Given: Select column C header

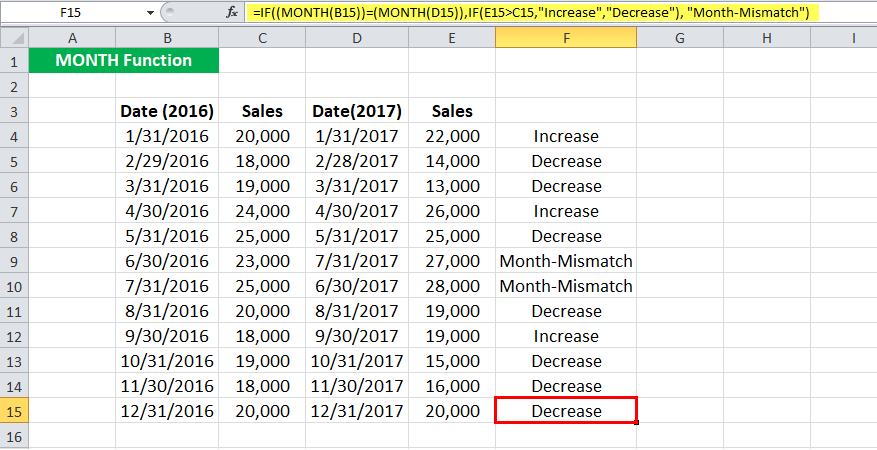Looking at the screenshot, I should click(262, 37).
